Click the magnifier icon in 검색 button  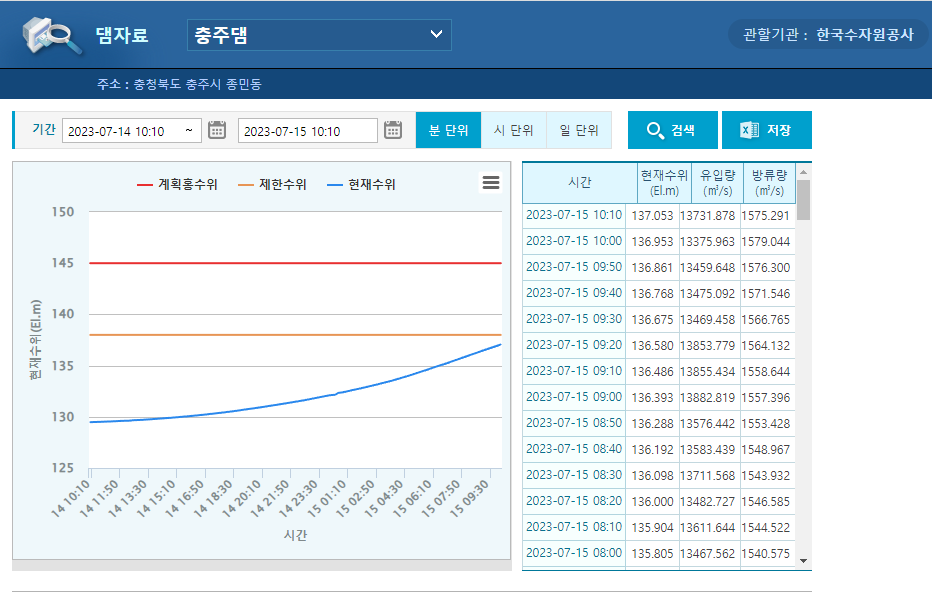click(655, 130)
